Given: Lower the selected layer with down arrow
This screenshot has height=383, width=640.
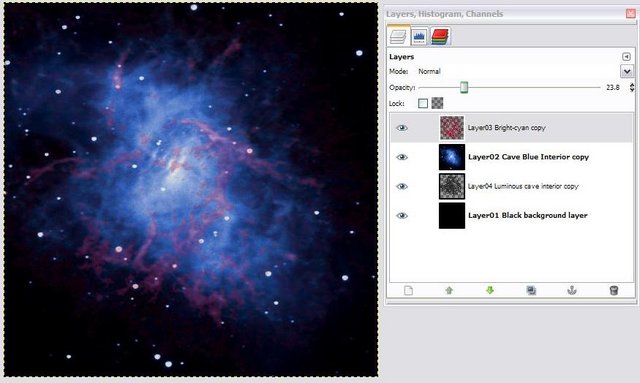Looking at the screenshot, I should 490,290.
